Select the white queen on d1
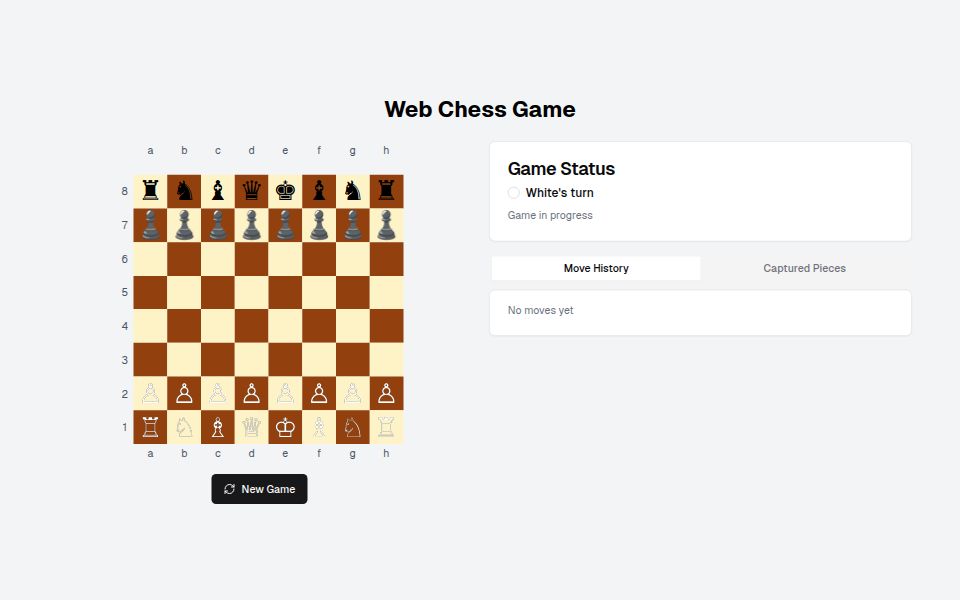The width and height of the screenshot is (960, 600). tap(251, 426)
